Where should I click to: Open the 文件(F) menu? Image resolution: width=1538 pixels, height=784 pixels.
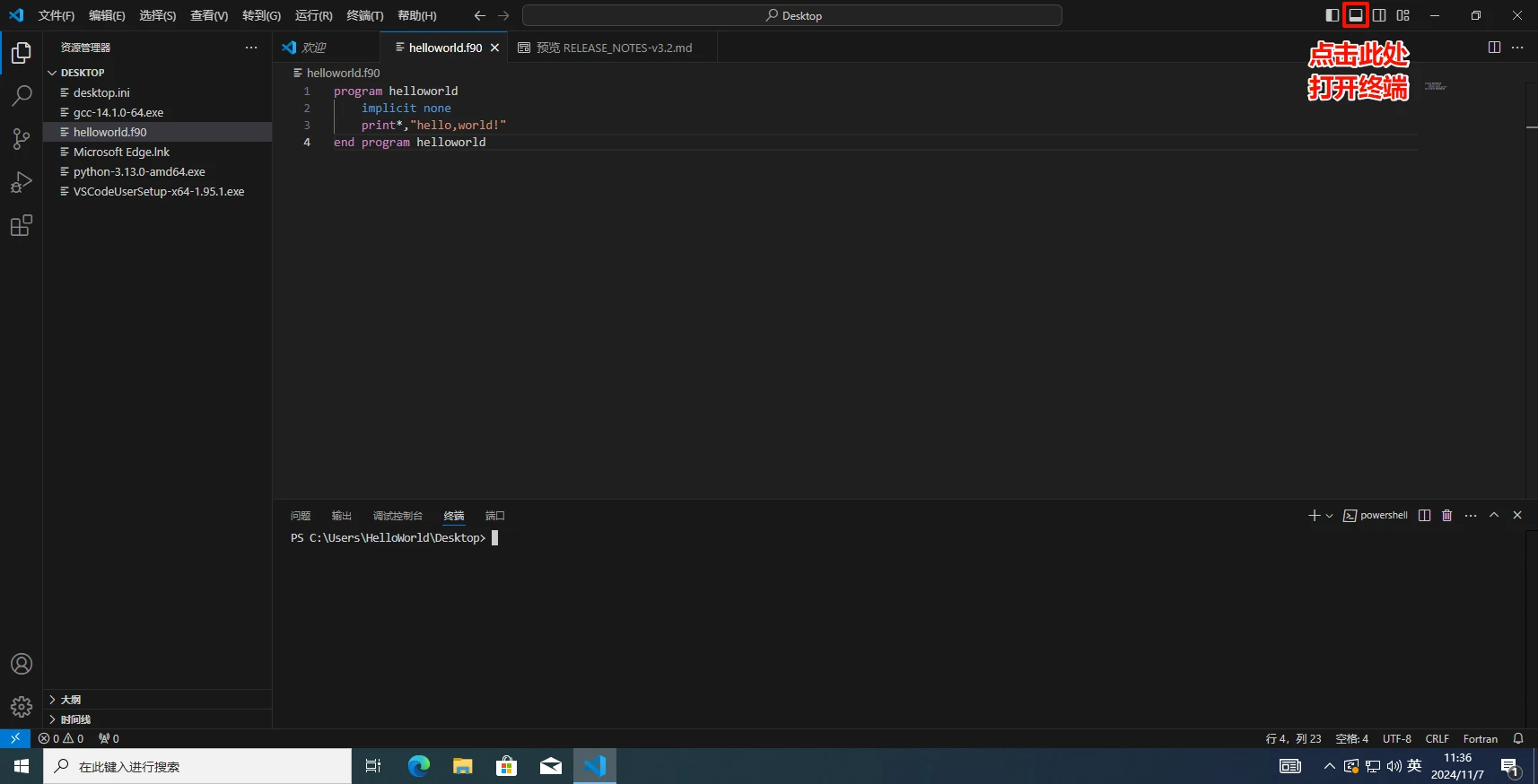57,15
